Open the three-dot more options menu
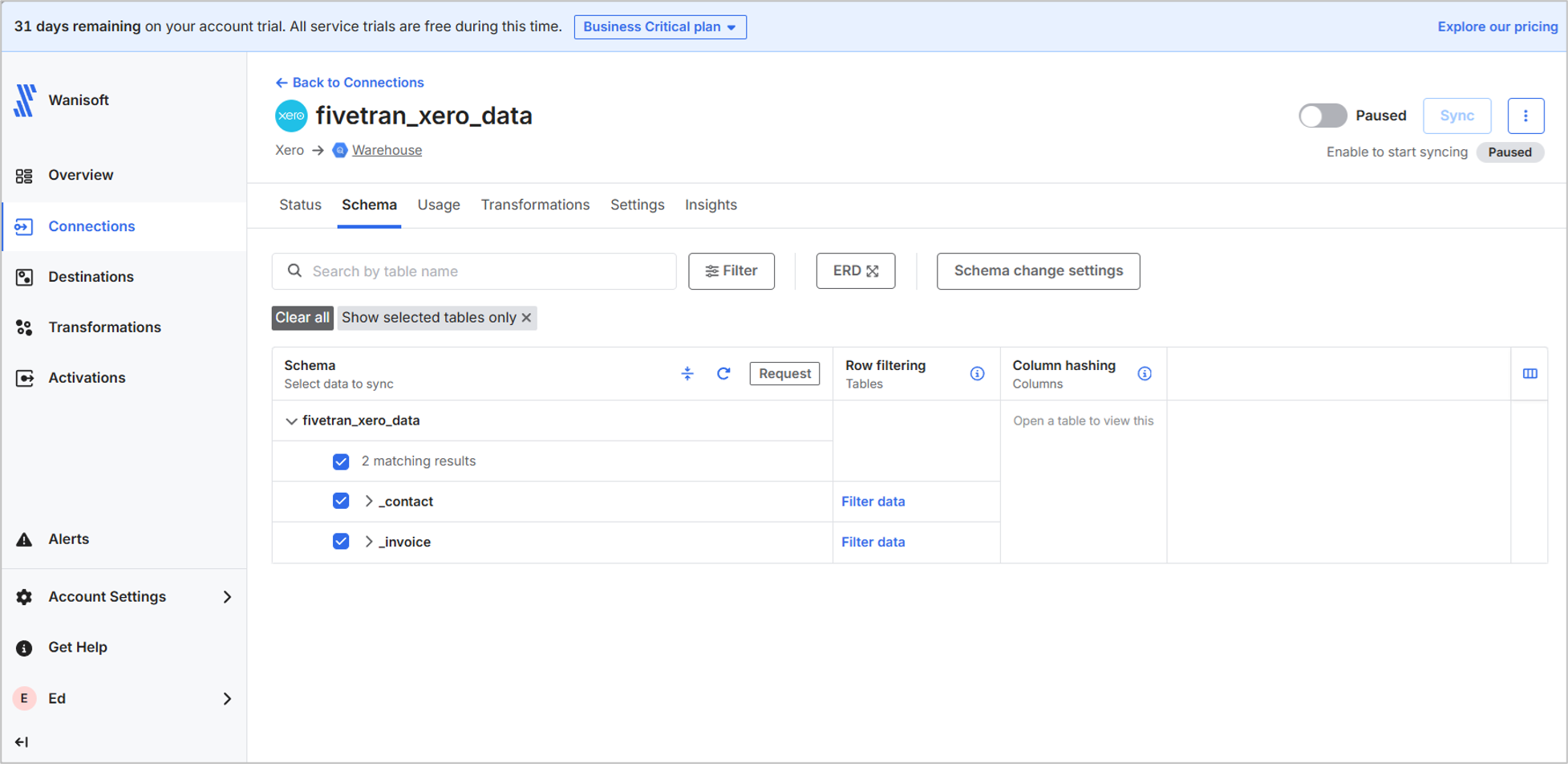The height and width of the screenshot is (764, 1568). pos(1525,116)
